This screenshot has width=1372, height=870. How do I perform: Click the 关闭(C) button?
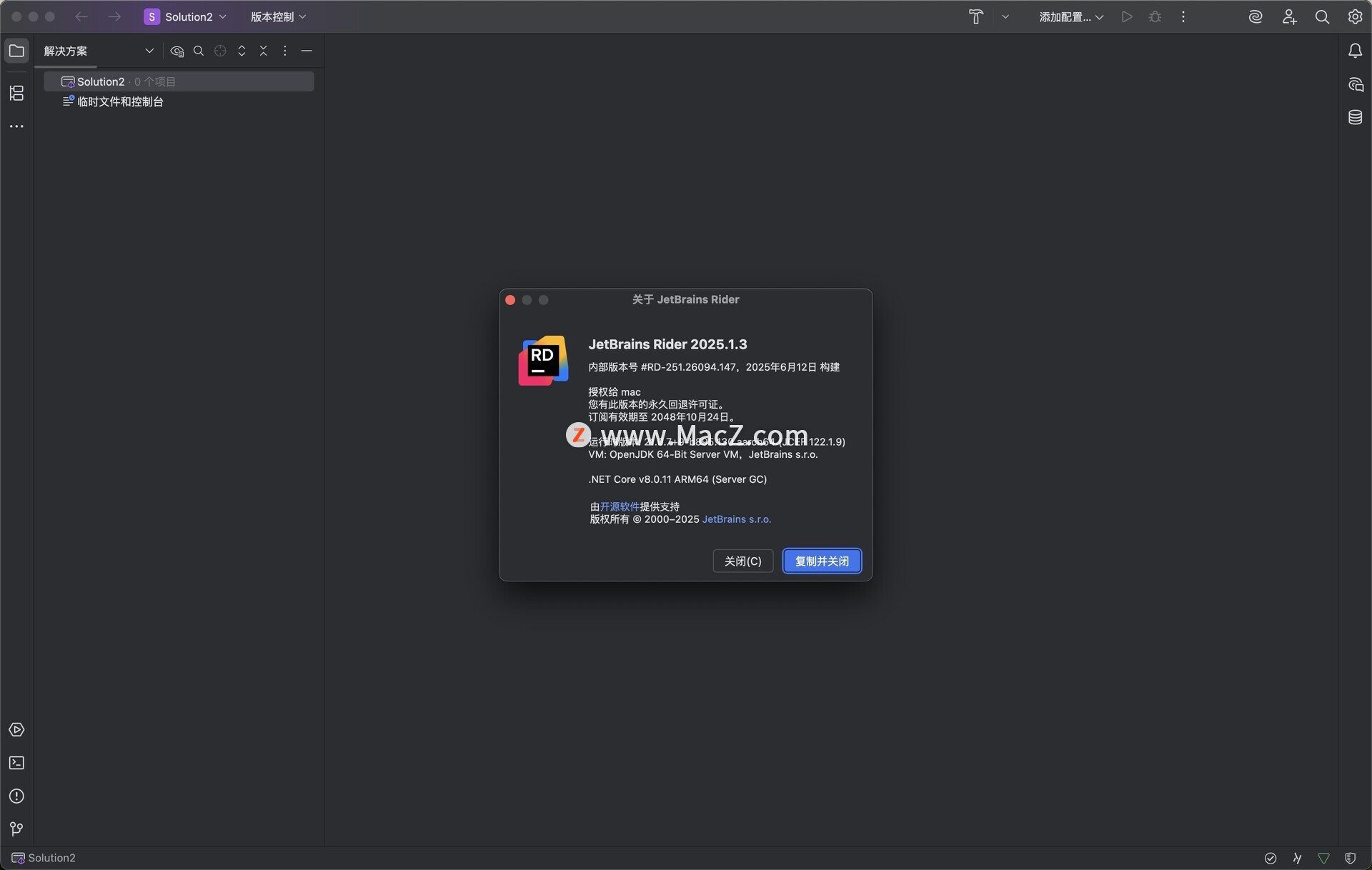tap(742, 561)
